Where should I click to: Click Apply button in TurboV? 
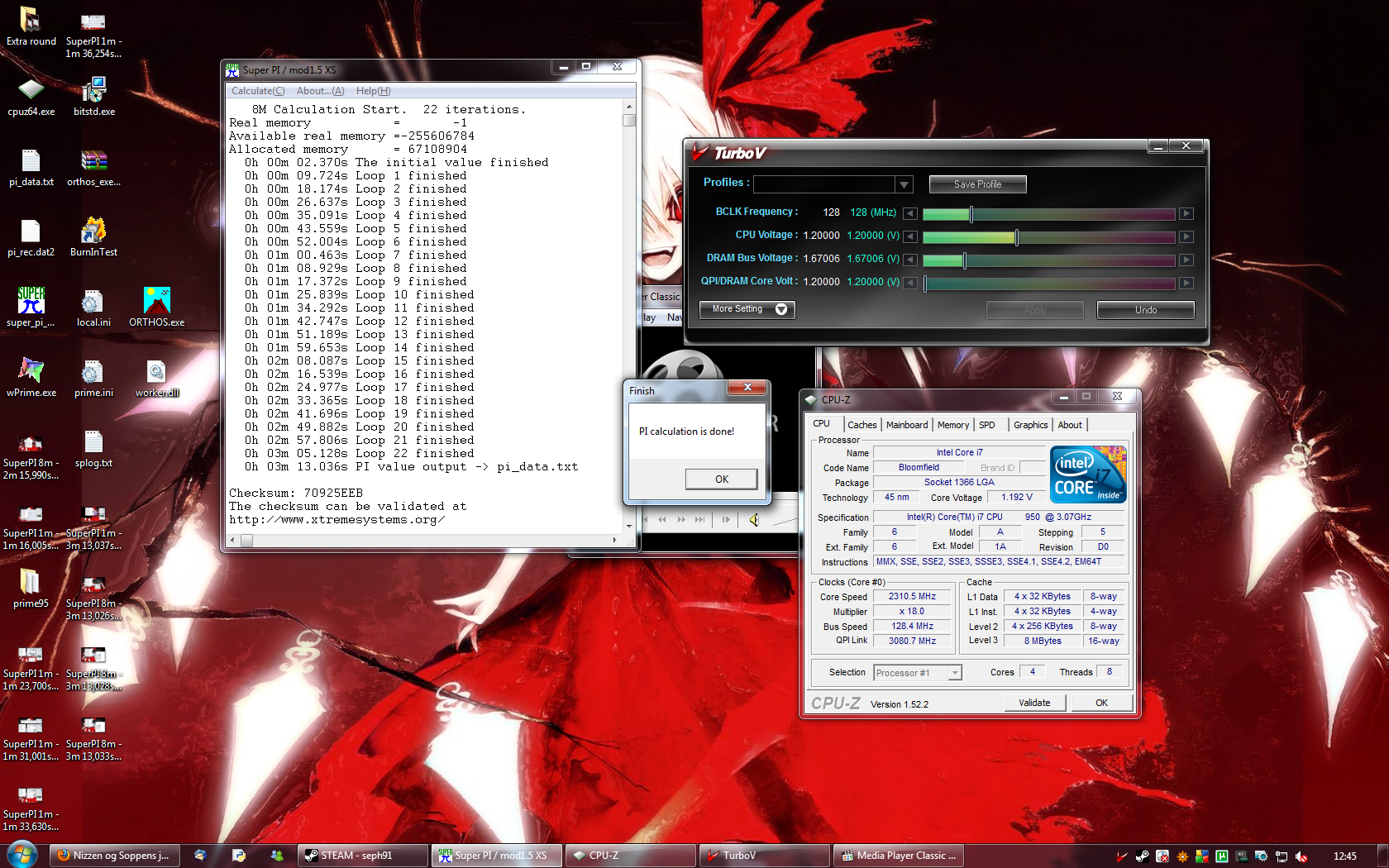1034,310
